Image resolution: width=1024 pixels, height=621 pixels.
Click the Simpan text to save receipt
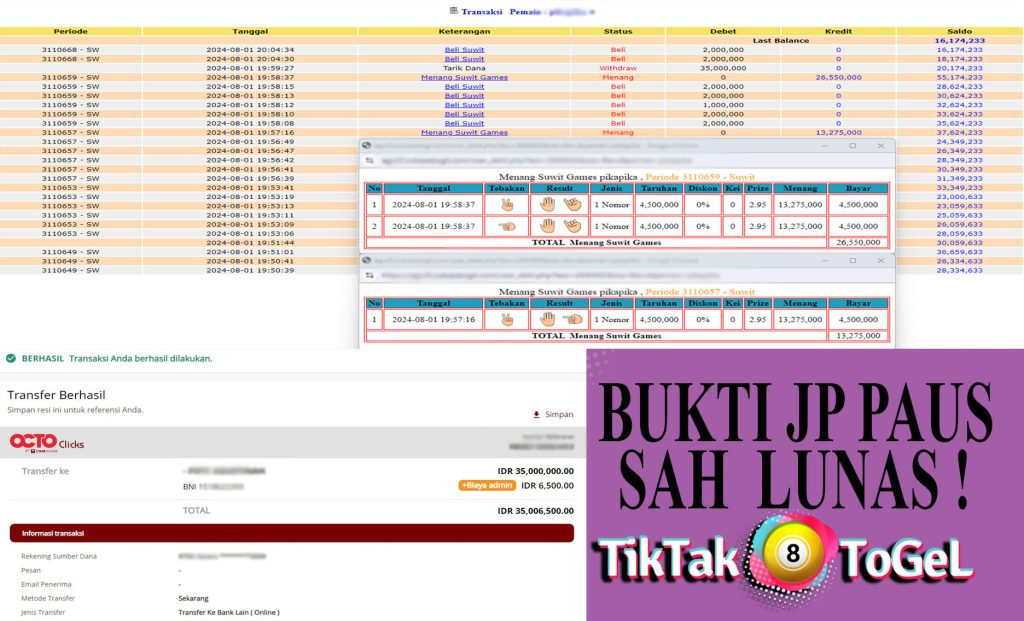point(559,414)
